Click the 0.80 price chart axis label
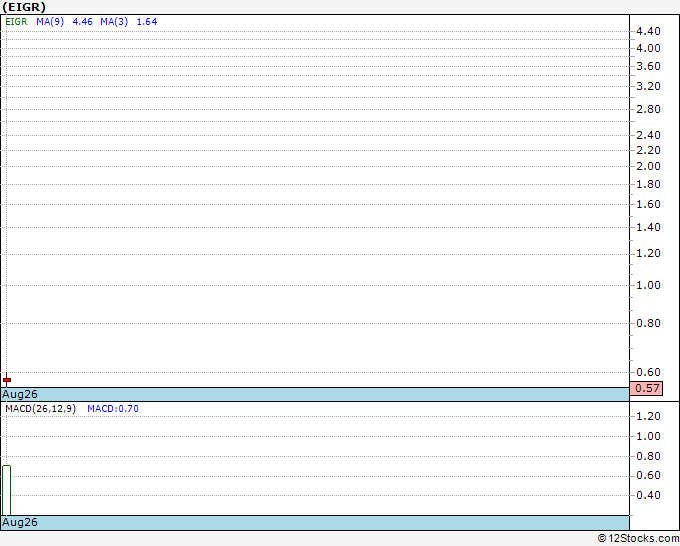 (648, 323)
